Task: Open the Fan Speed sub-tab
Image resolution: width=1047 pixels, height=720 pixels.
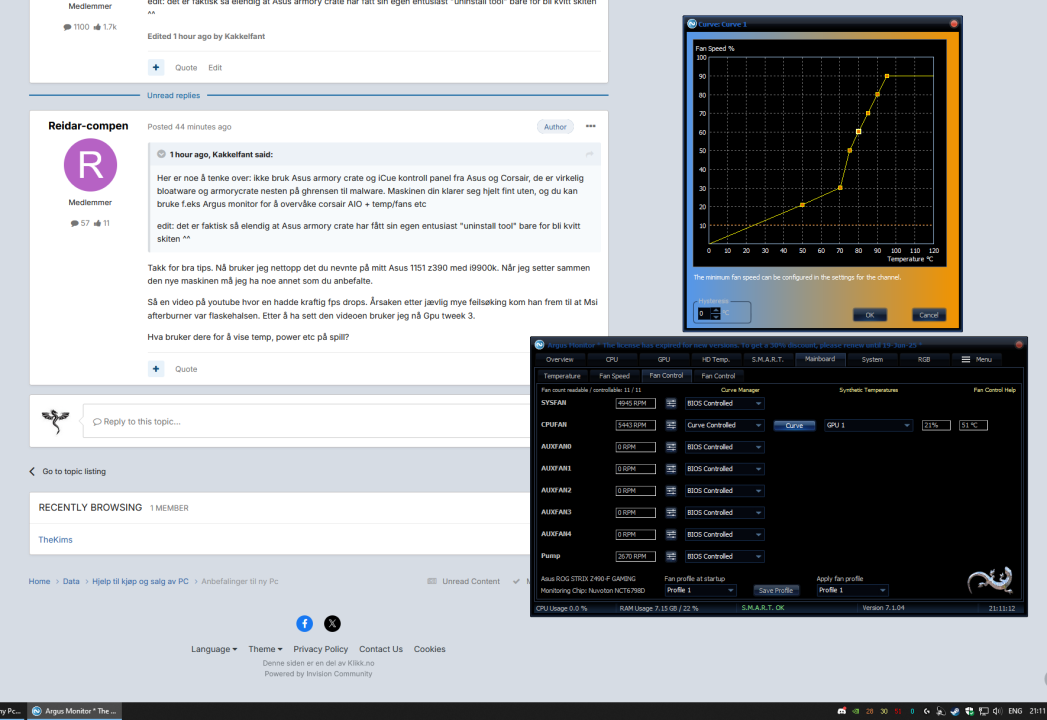Action: [614, 376]
